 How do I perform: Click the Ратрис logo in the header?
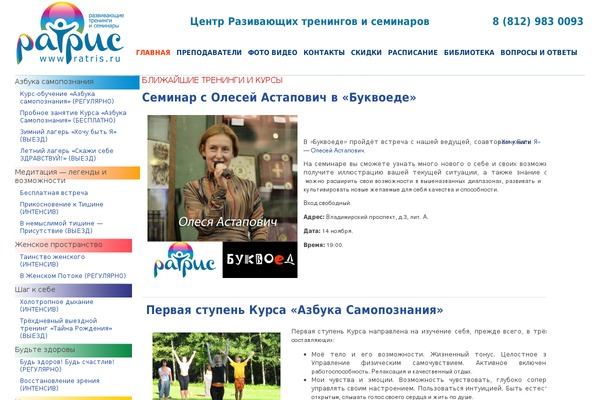coord(70,33)
